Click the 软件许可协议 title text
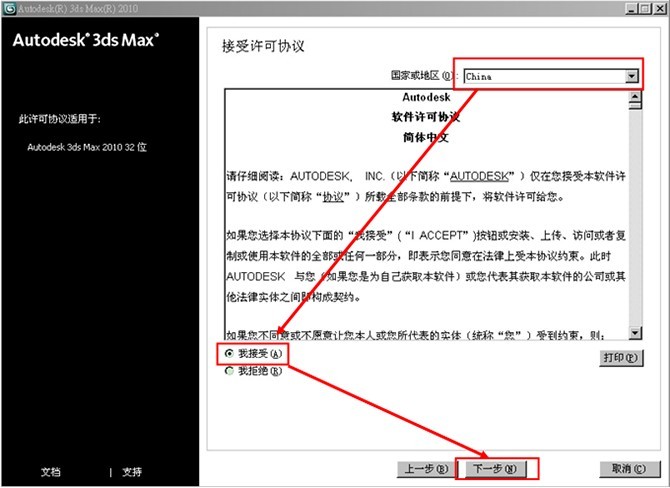 pyautogui.click(x=426, y=117)
